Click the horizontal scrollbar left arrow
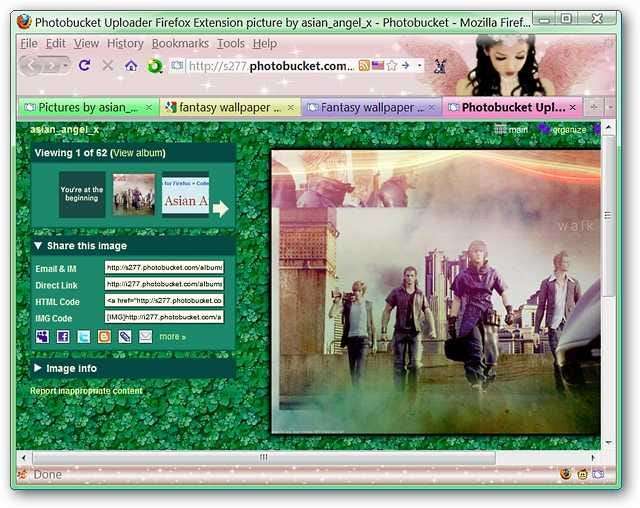The image size is (640, 508). (24, 457)
